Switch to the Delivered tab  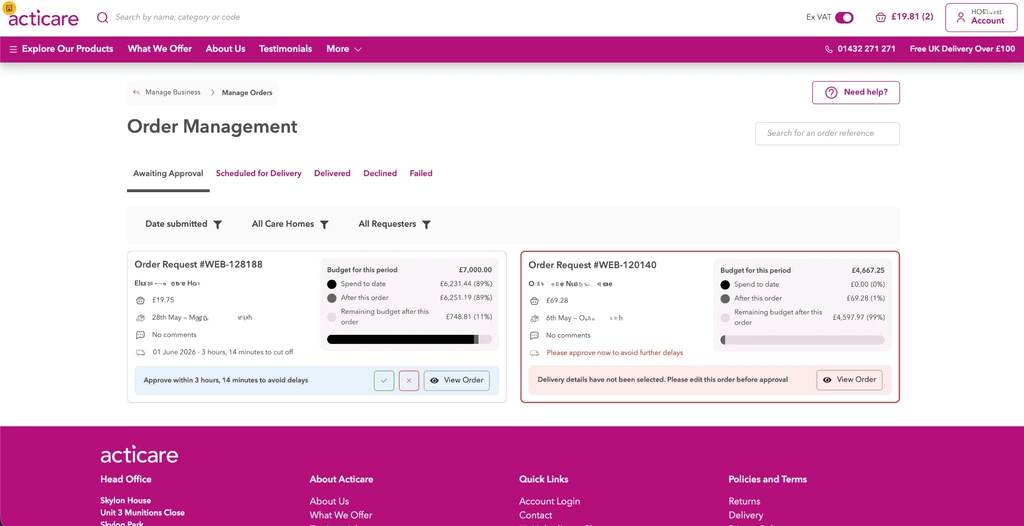332,174
